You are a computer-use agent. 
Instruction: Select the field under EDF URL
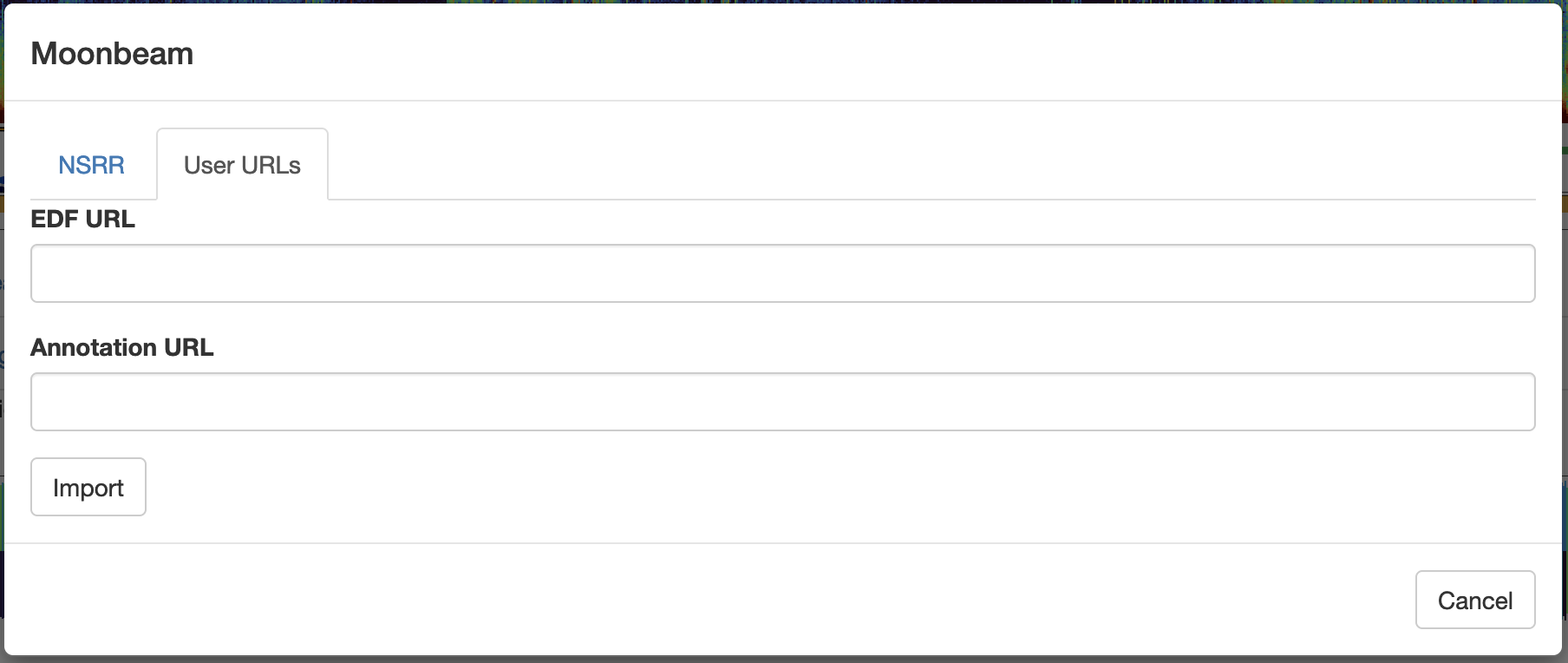tap(782, 273)
